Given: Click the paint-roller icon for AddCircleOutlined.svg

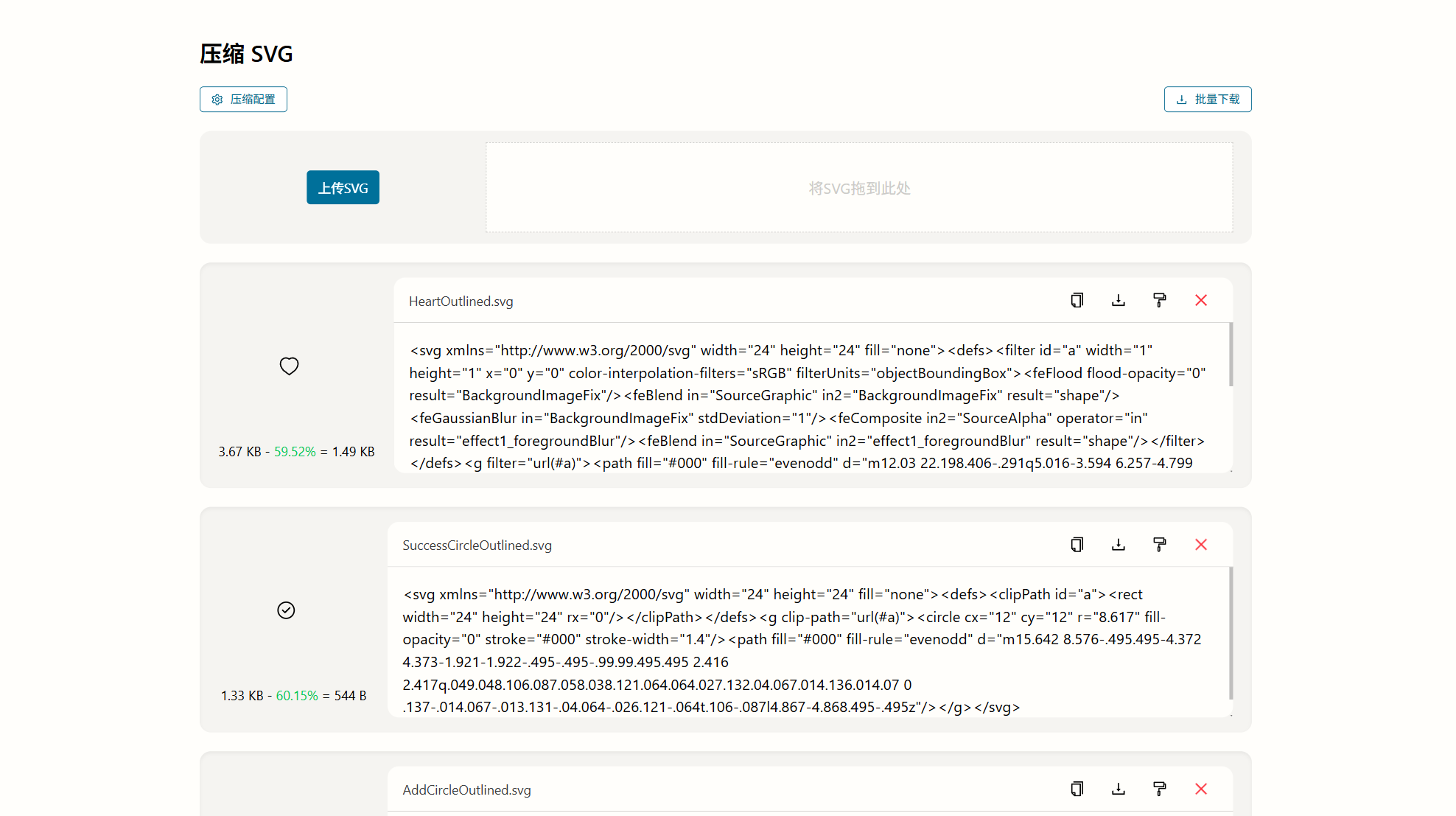Looking at the screenshot, I should click(1159, 789).
